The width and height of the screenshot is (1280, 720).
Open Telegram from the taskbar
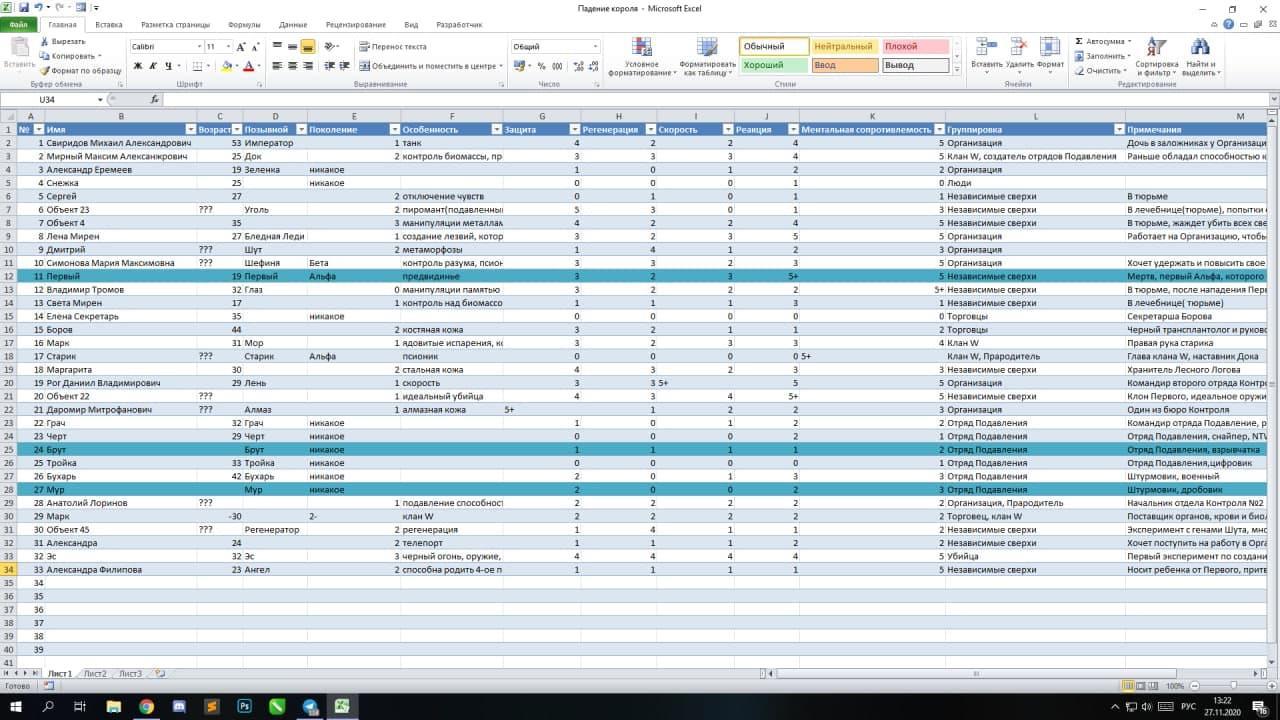tap(308, 706)
